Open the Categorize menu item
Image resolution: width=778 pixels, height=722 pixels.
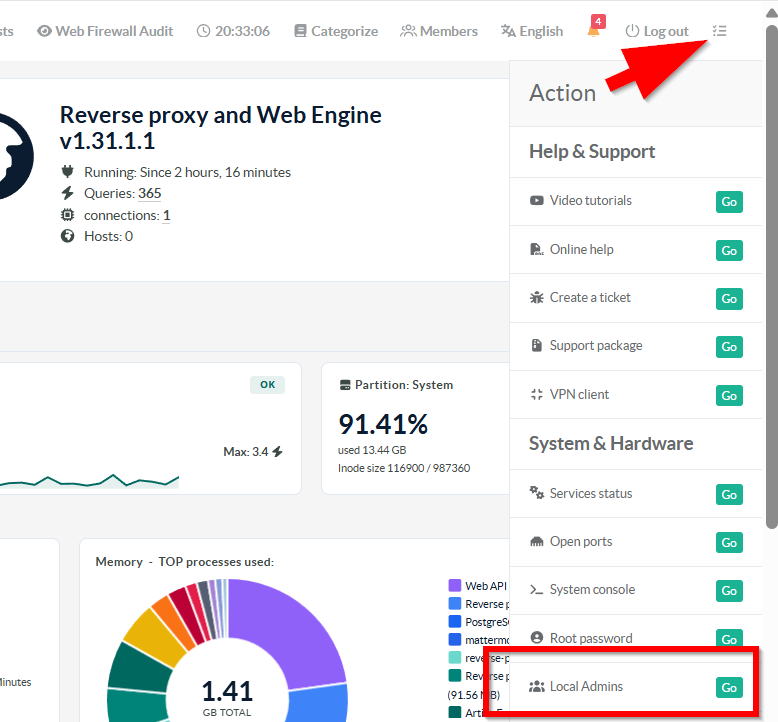336,31
